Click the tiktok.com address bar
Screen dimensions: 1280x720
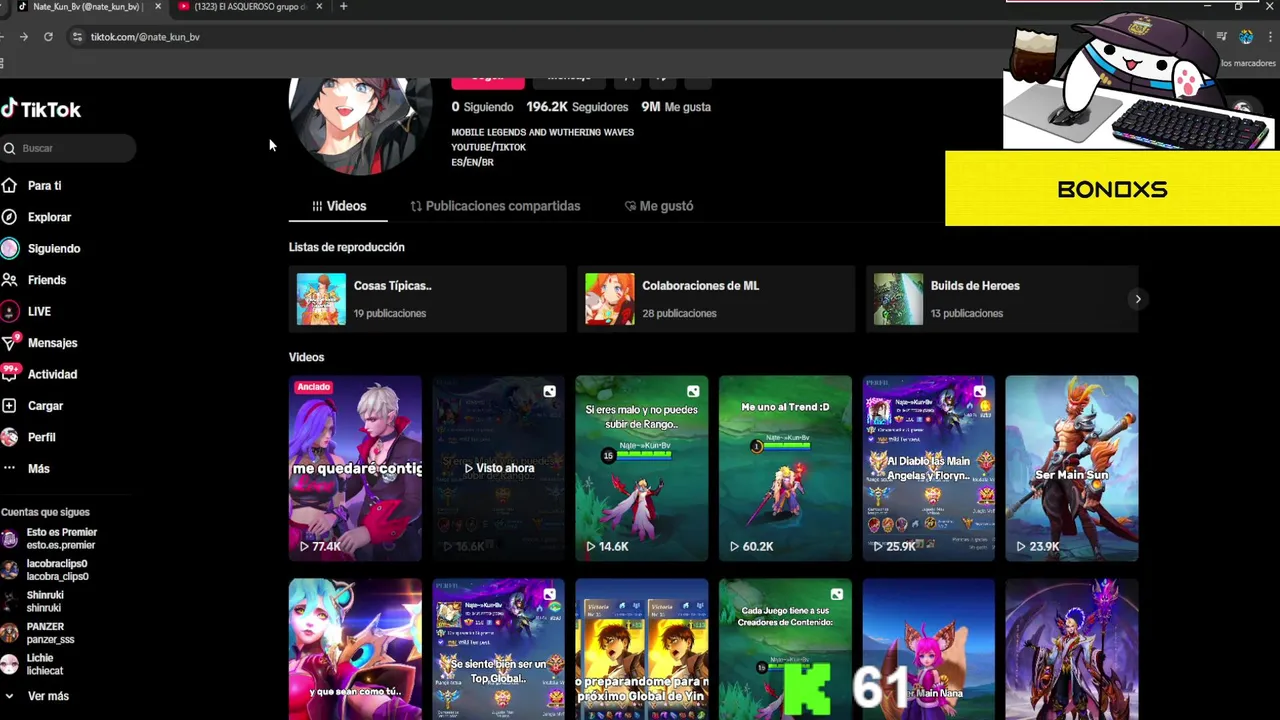point(145,37)
